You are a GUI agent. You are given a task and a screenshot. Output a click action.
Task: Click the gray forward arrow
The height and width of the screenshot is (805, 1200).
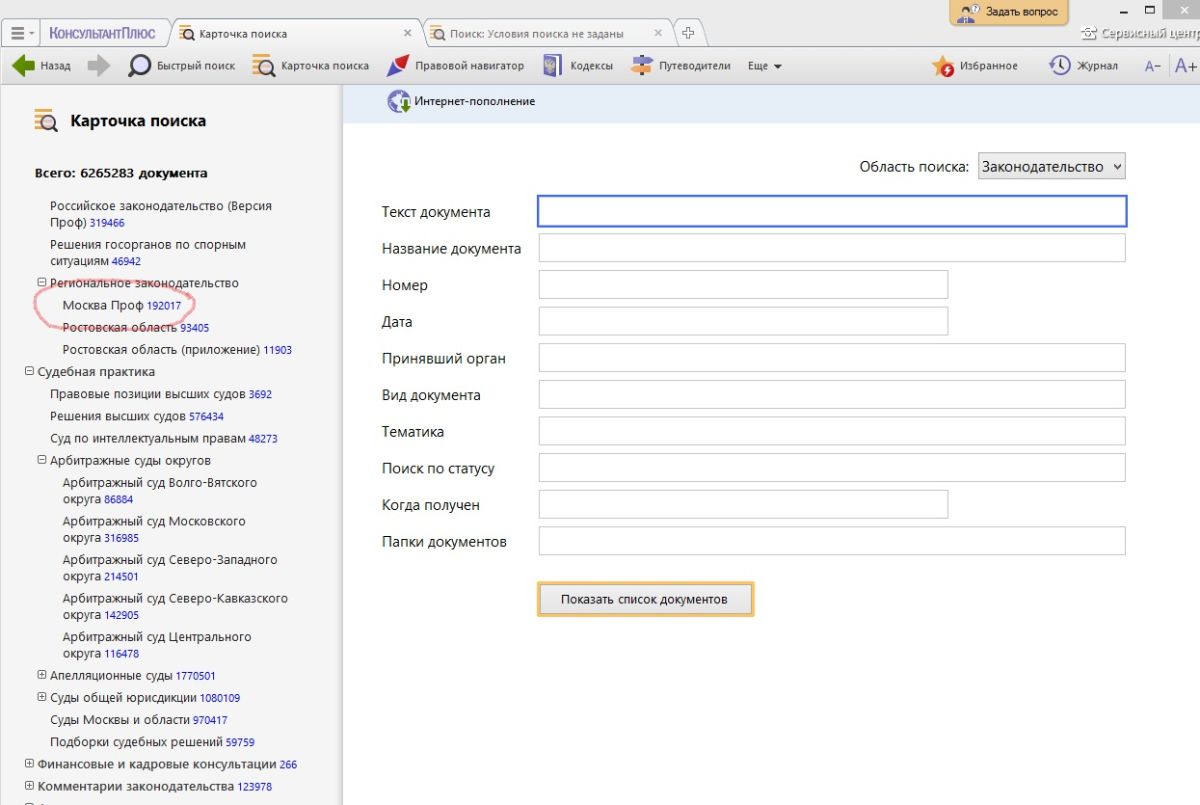pyautogui.click(x=98, y=66)
